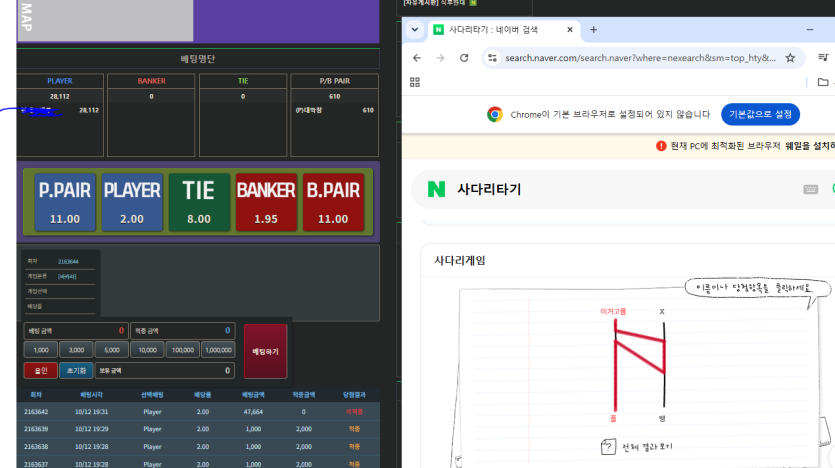Click the Chrome logo in default browser bar
Viewport: 835px width, 468px height.
coord(495,114)
